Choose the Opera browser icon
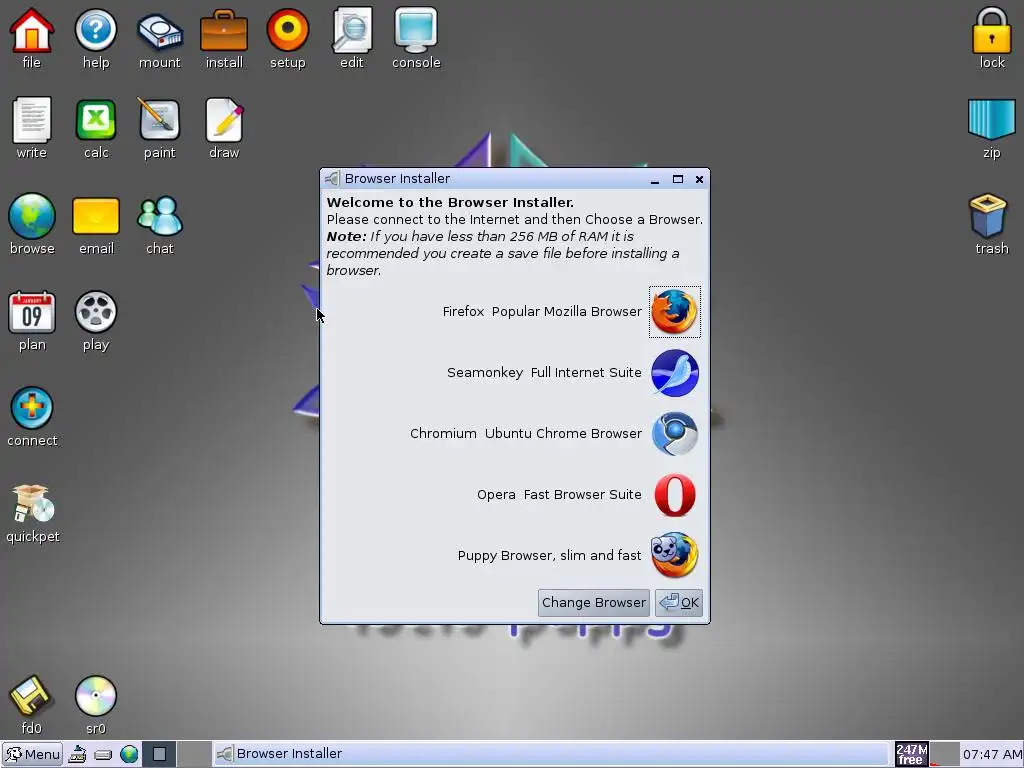Viewport: 1024px width, 768px height. [675, 495]
